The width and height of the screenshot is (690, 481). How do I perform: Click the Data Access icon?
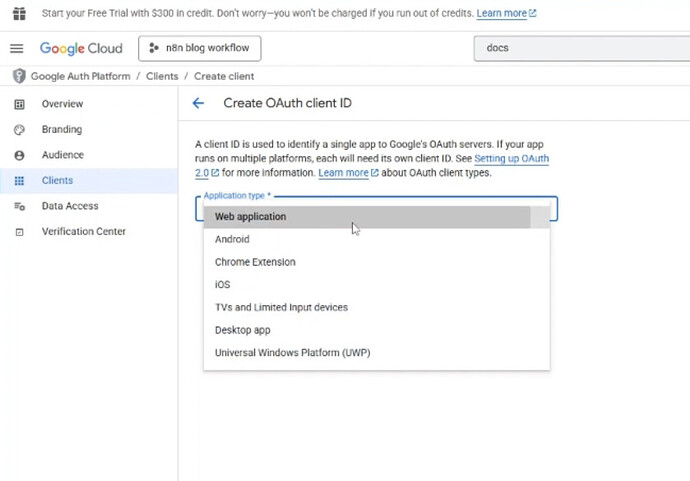[19, 206]
